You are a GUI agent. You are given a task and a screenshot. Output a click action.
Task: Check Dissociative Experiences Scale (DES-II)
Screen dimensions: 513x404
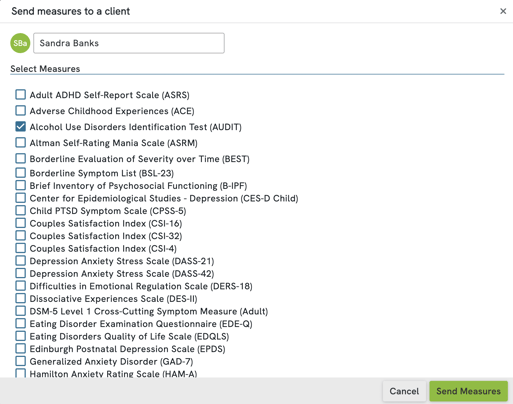[x=20, y=298]
